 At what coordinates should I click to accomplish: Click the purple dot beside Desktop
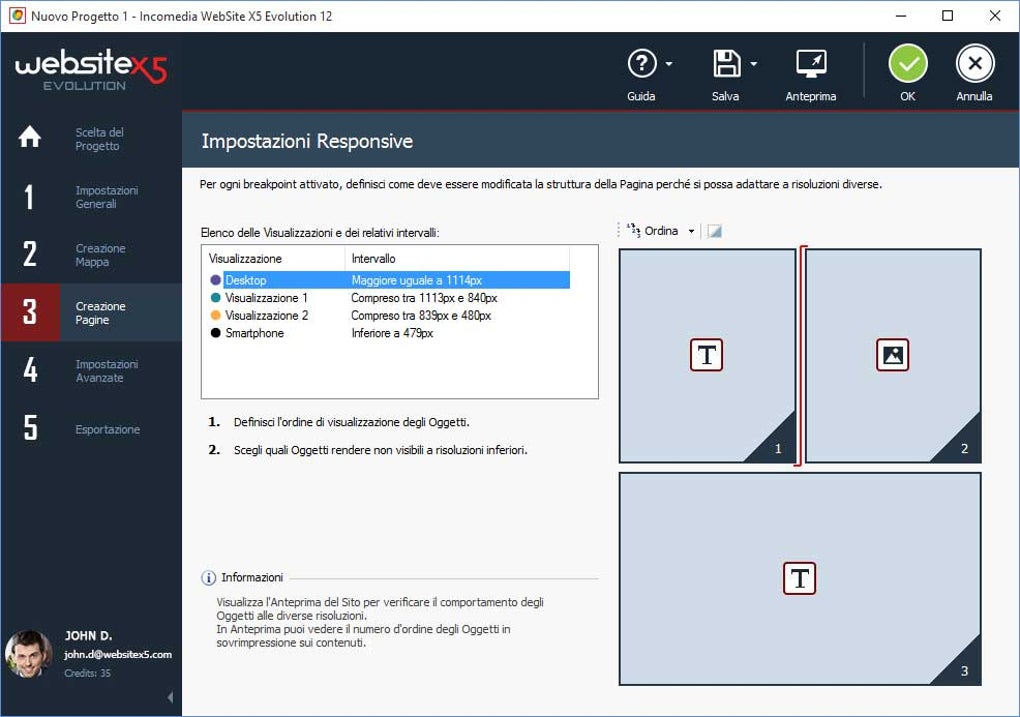215,280
